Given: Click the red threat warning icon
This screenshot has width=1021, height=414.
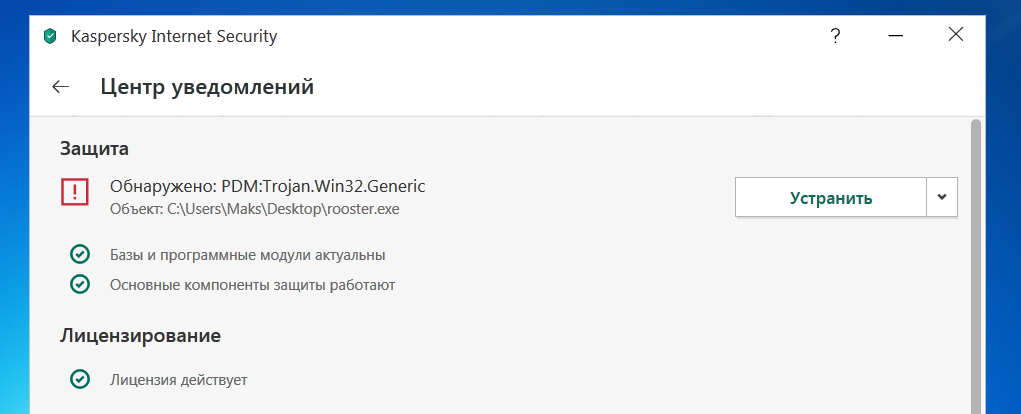Looking at the screenshot, I should (75, 192).
